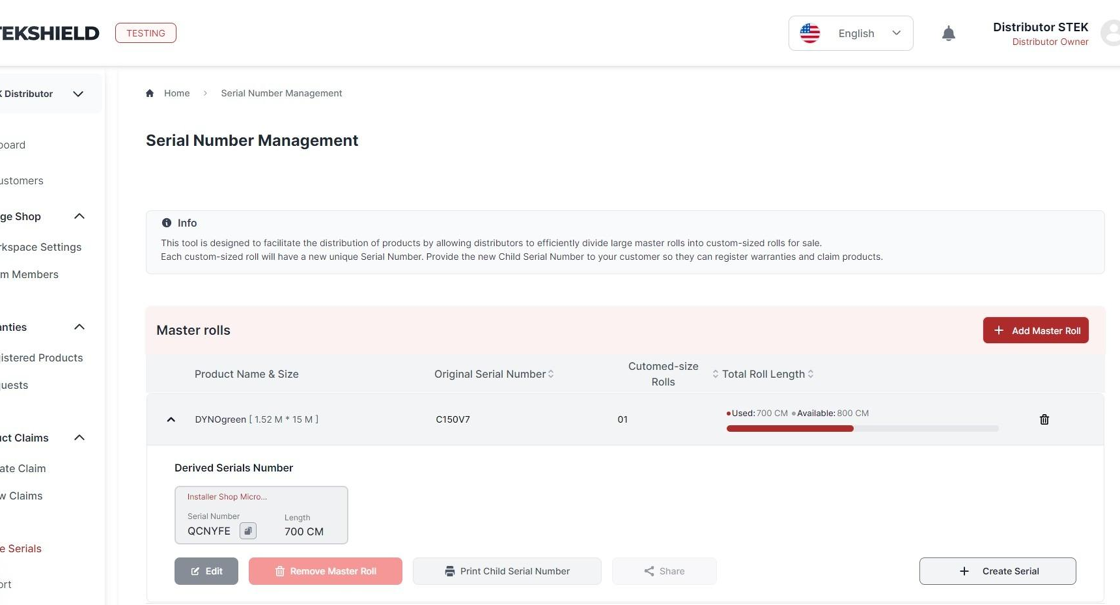Click the Share button
Viewport: 1120px width, 605px height.
pos(664,571)
